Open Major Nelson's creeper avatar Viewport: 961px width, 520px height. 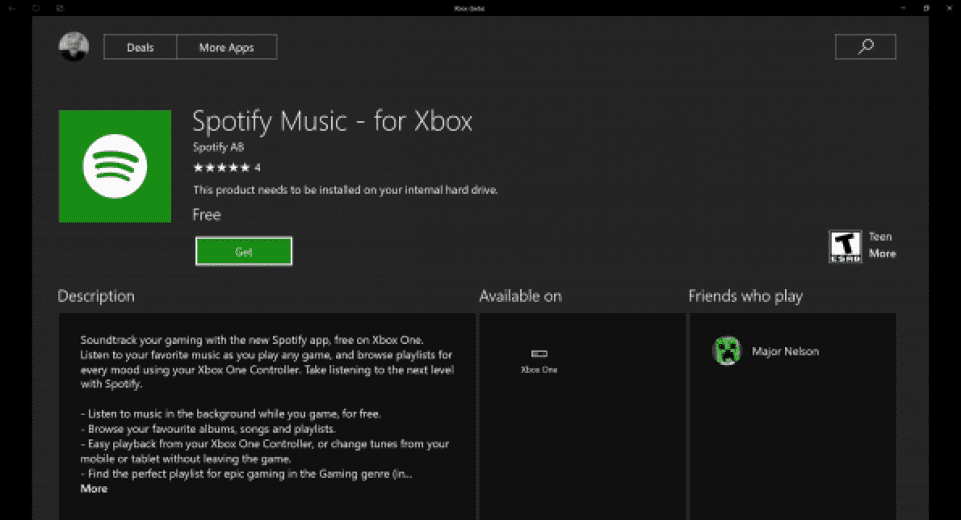click(x=727, y=351)
